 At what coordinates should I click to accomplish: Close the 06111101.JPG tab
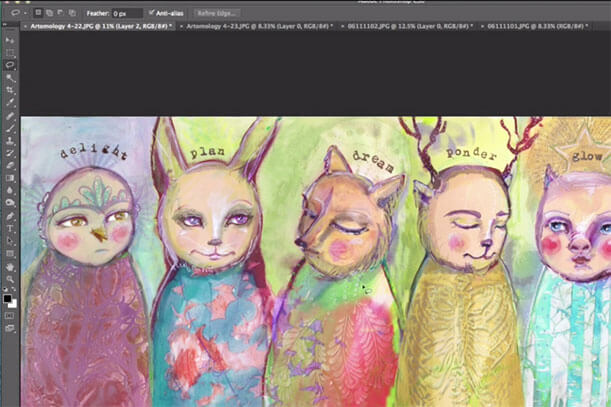[x=482, y=27]
